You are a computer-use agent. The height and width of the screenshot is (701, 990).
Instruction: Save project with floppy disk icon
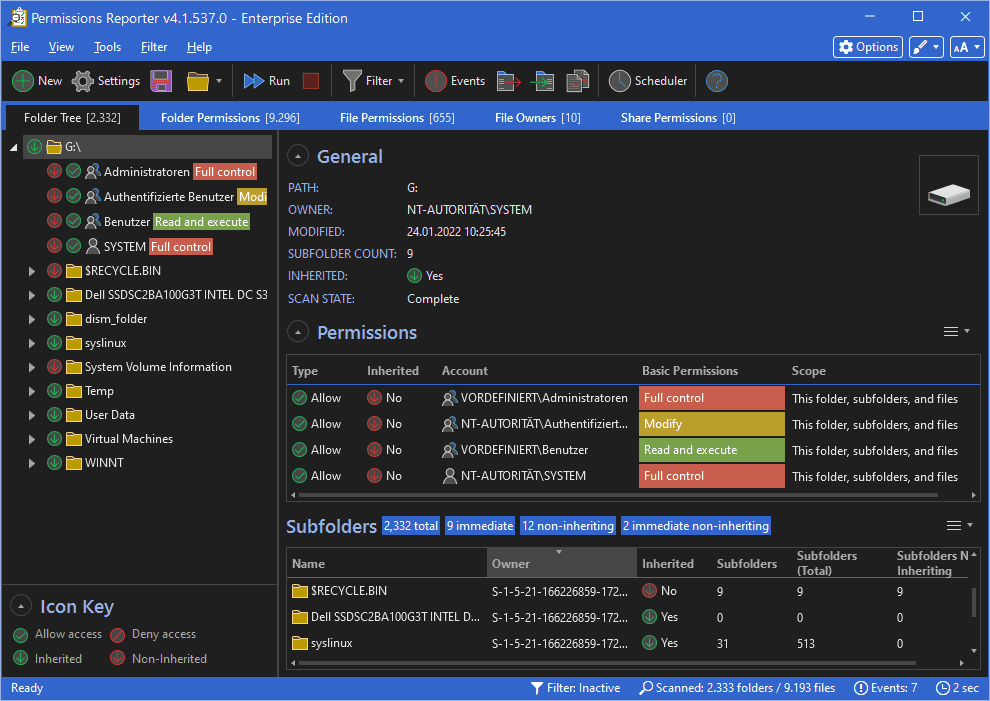[161, 81]
